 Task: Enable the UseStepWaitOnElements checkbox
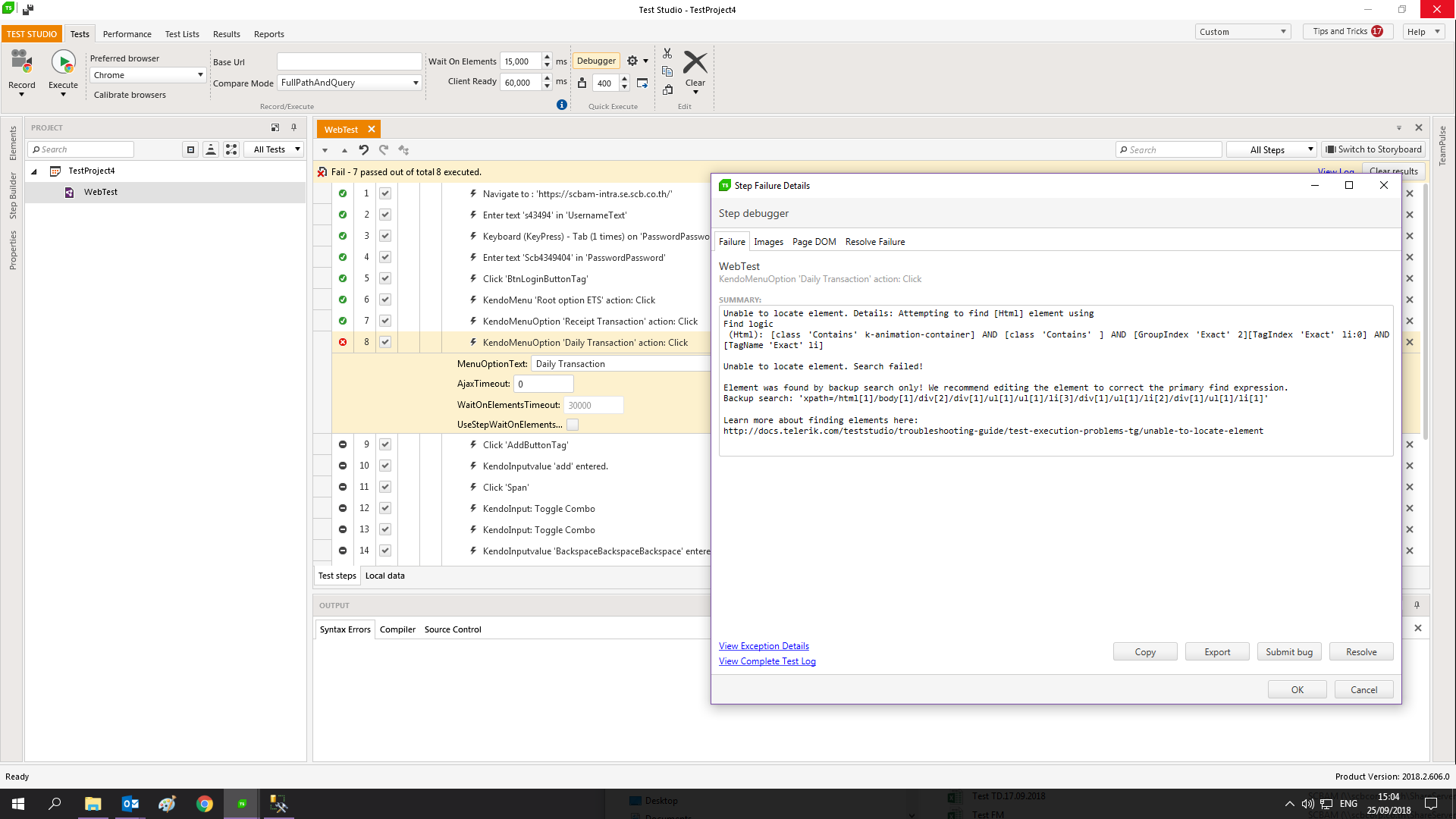tap(573, 425)
